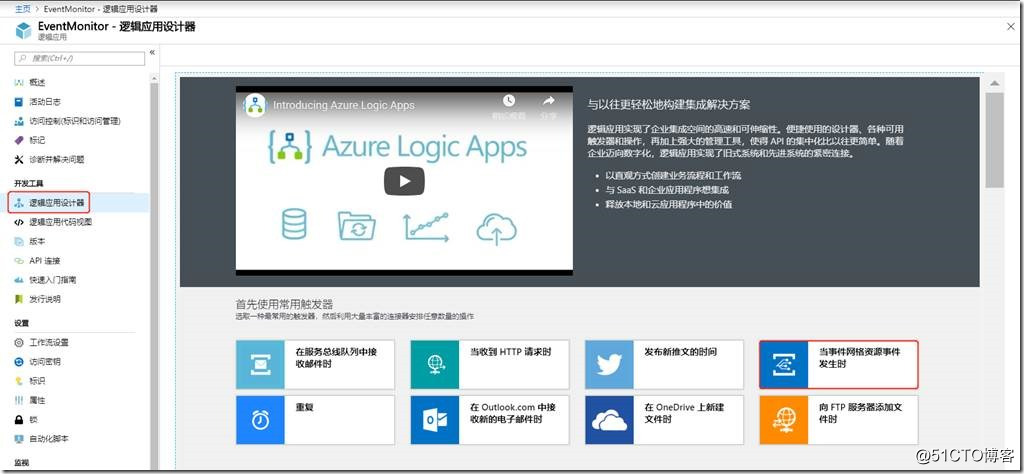Click the 主页 breadcrumb link

coord(23,9)
